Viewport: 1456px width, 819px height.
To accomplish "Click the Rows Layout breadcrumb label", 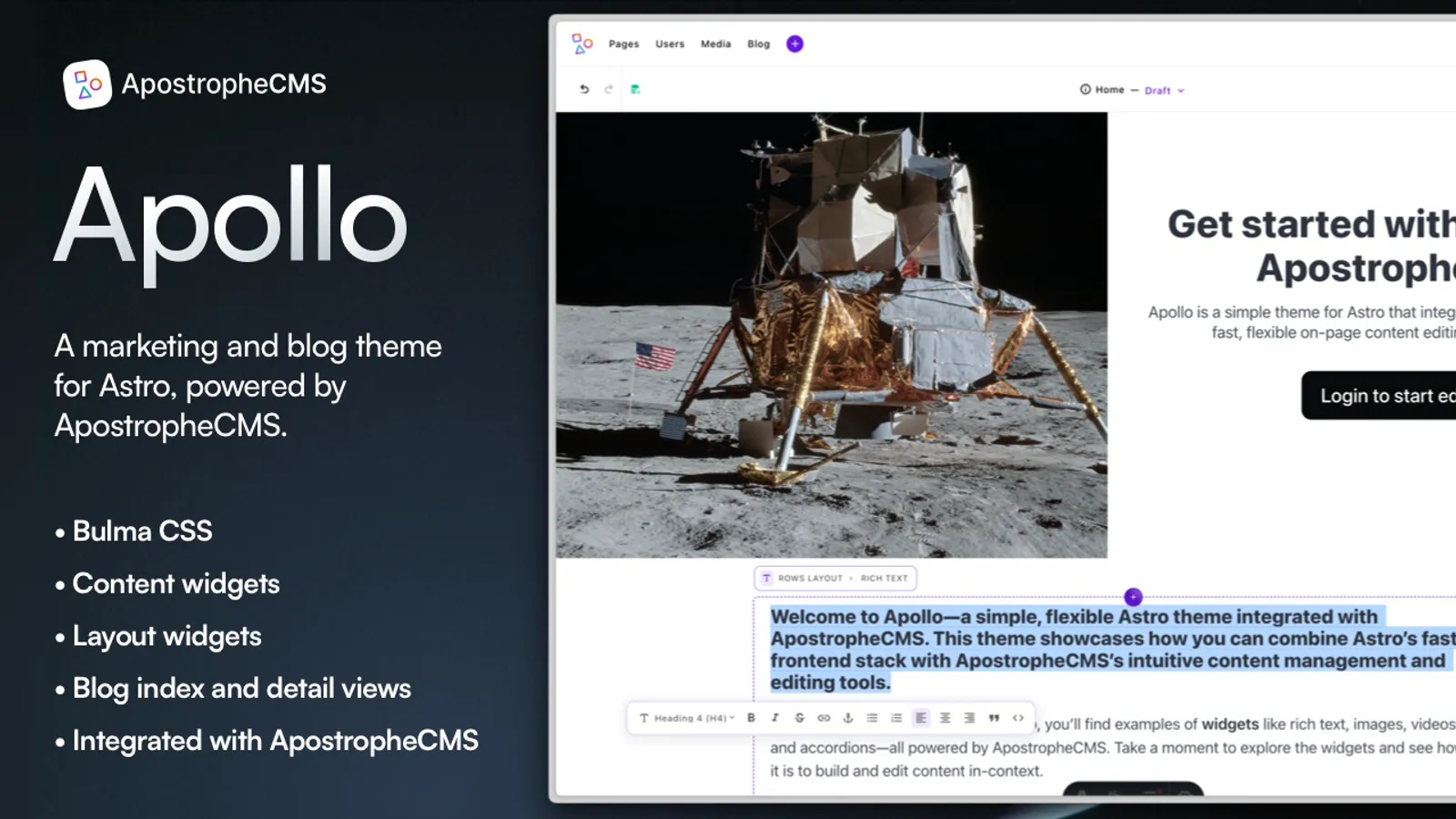I will click(x=809, y=578).
